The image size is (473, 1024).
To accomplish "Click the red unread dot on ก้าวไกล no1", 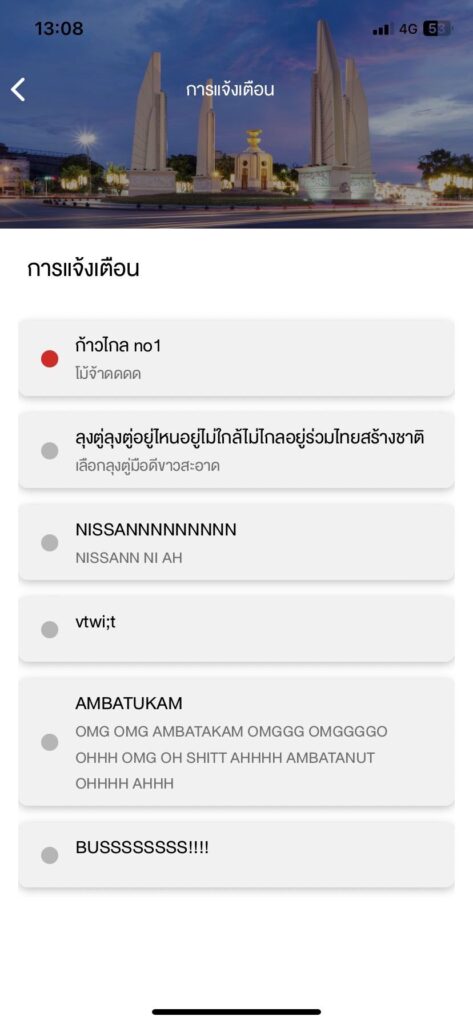I will (50, 359).
